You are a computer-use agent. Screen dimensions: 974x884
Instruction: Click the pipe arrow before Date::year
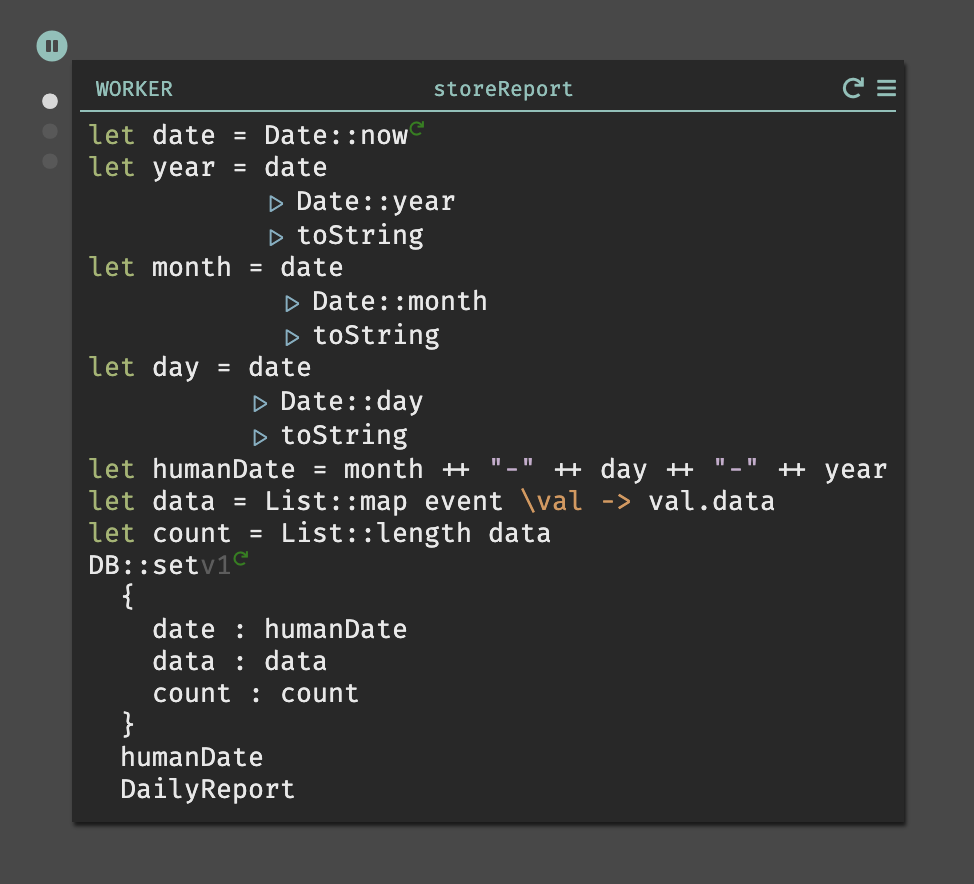[276, 203]
